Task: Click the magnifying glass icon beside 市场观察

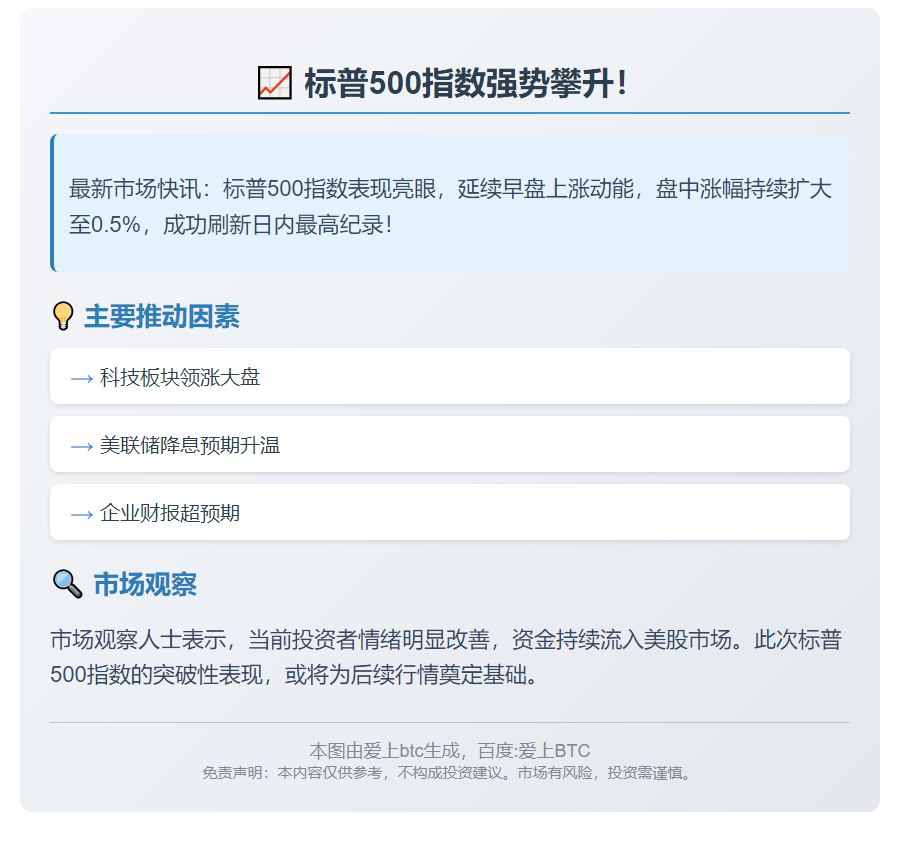Action: pyautogui.click(x=67, y=584)
